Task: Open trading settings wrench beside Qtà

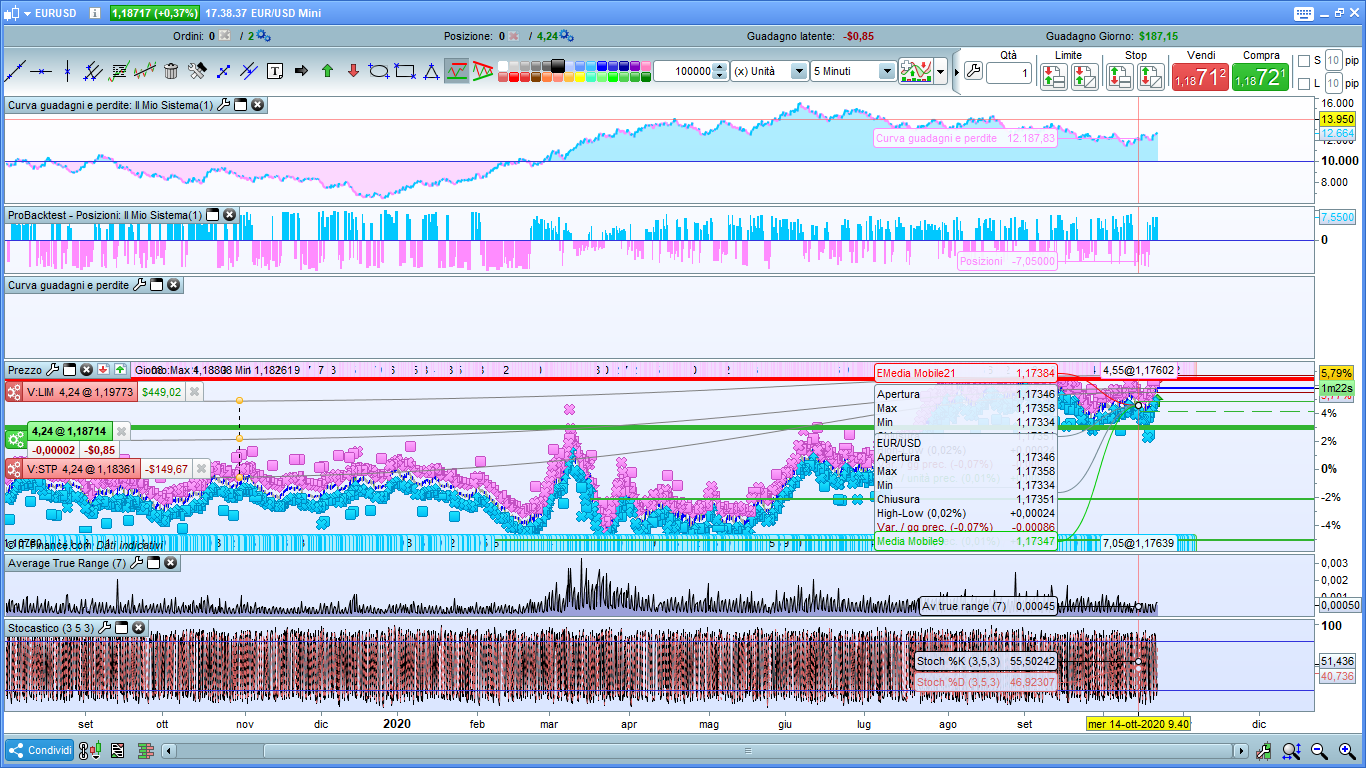Action: pos(972,72)
